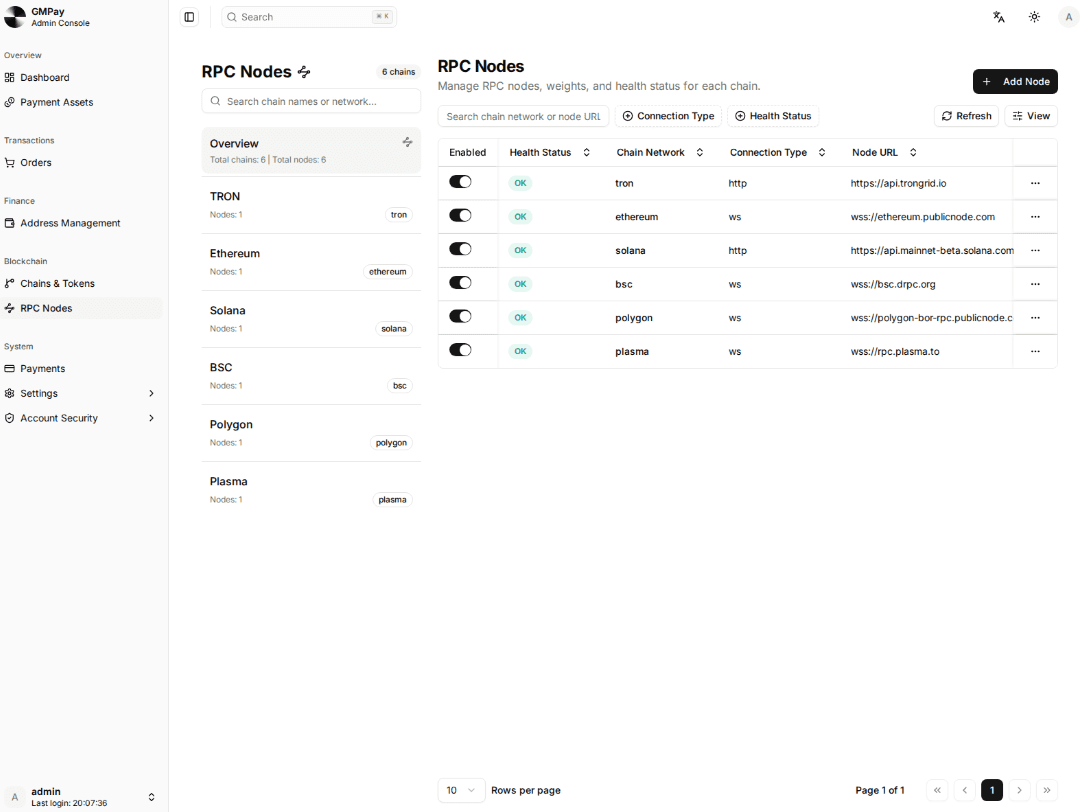Viewport: 1084px width, 812px height.
Task: Open Chains & Tokens in sidebar
Action: click(57, 283)
